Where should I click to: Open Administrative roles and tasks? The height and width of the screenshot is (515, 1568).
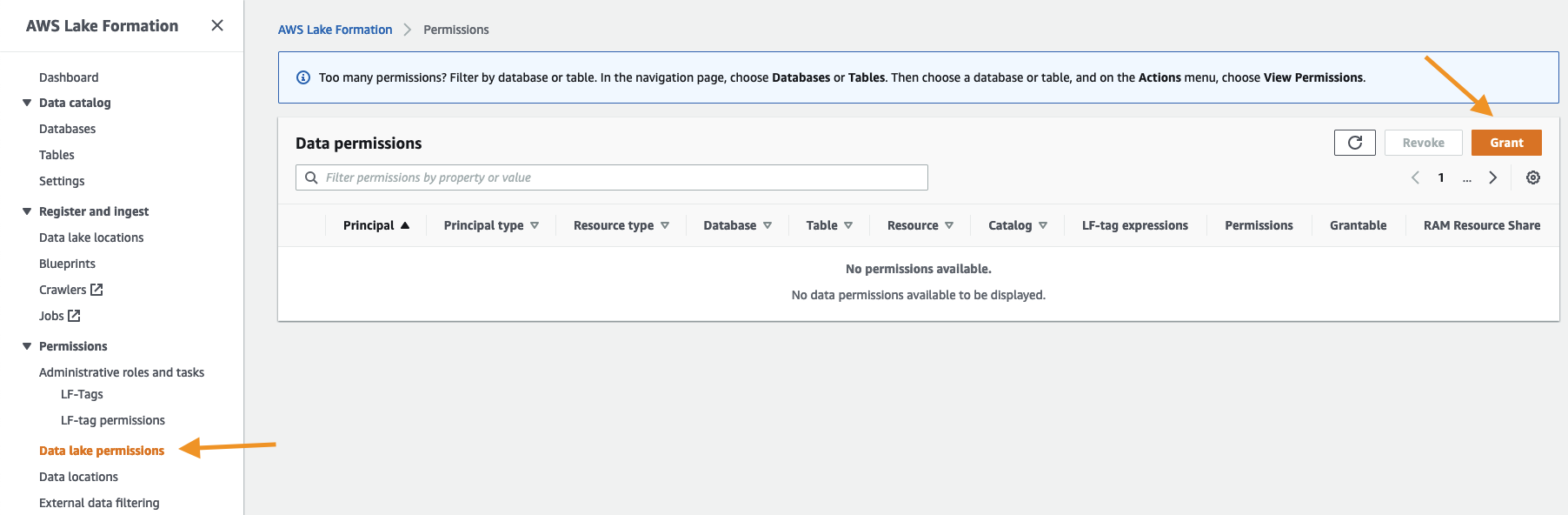click(x=122, y=372)
